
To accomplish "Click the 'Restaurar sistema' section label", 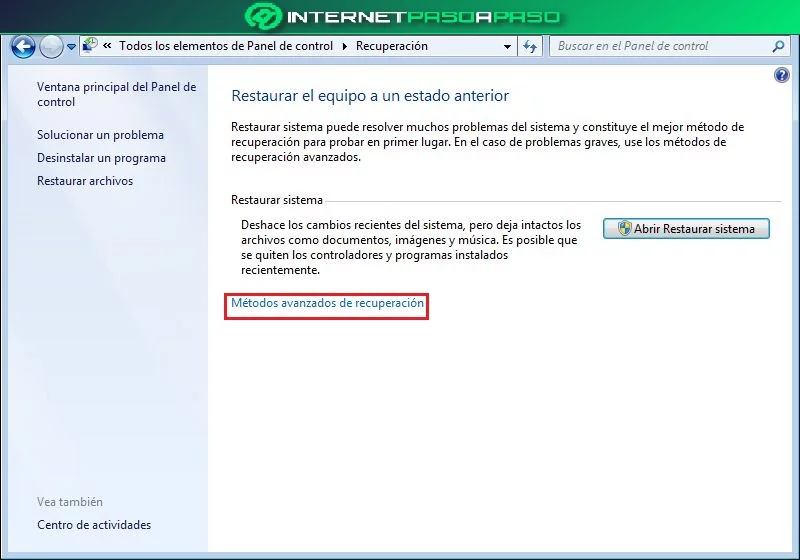I will click(x=277, y=200).
